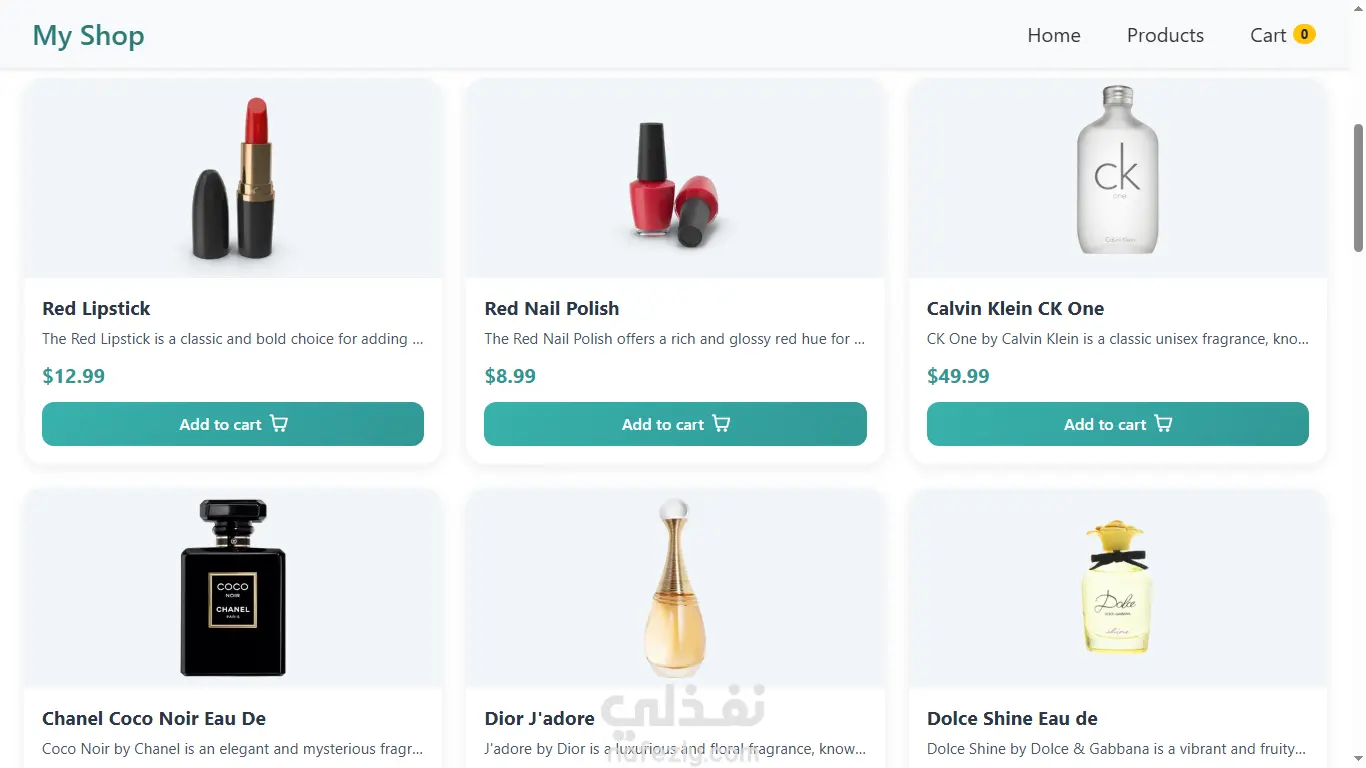View the CK One perfume bottle image
The width and height of the screenshot is (1366, 768).
click(1117, 170)
